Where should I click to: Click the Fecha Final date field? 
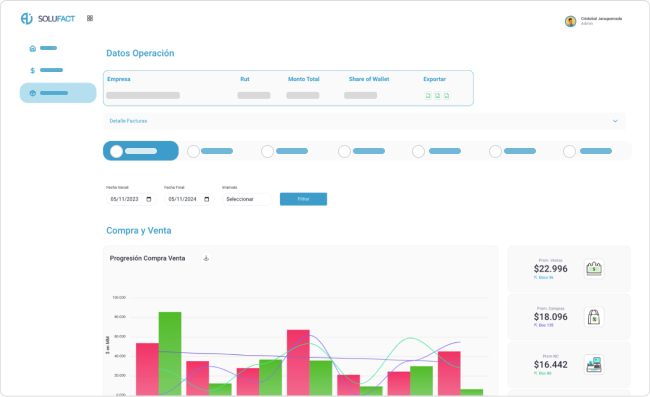point(189,199)
